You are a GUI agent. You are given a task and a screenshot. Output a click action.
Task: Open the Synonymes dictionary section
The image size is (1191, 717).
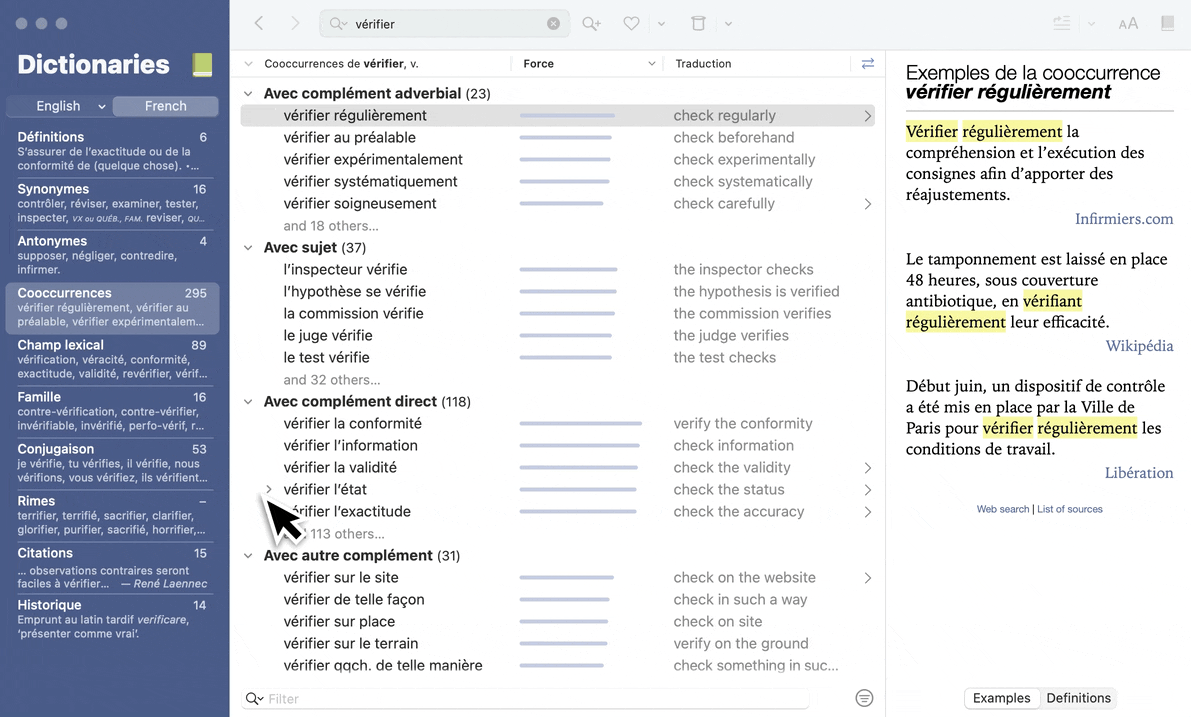tap(112, 203)
